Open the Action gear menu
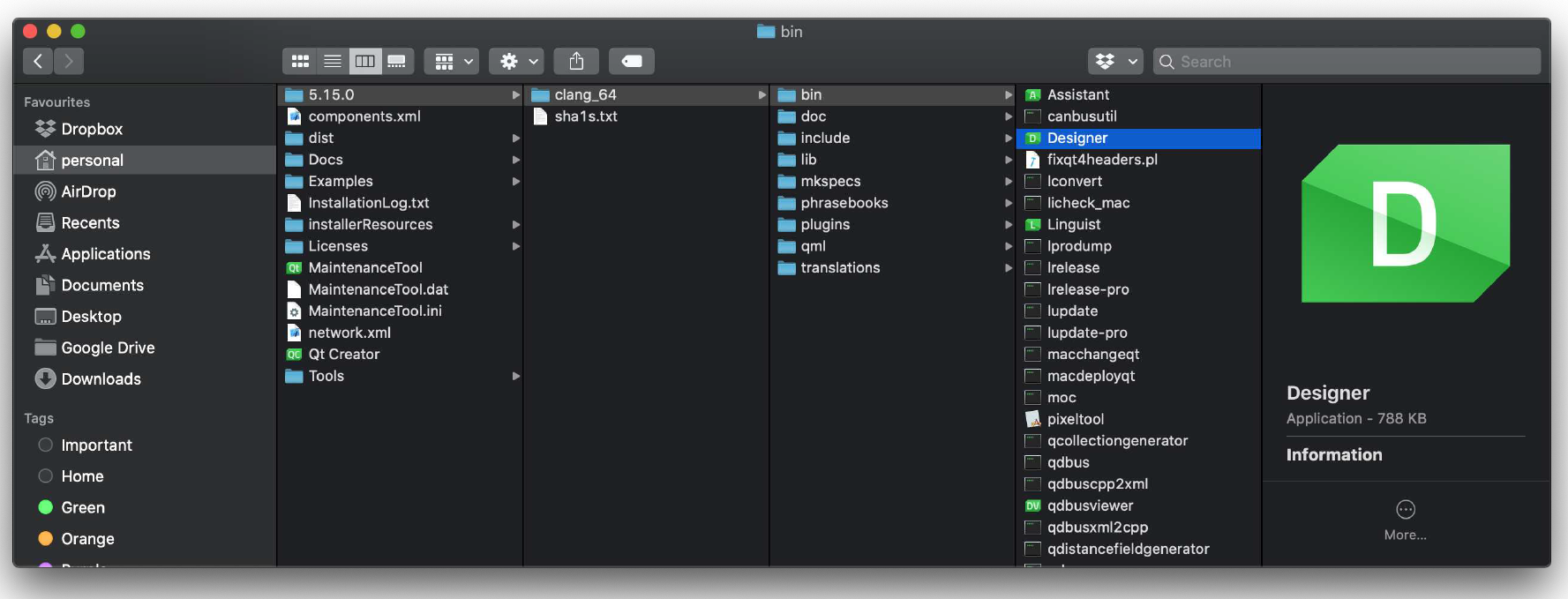Image resolution: width=1568 pixels, height=599 pixels. tap(517, 61)
